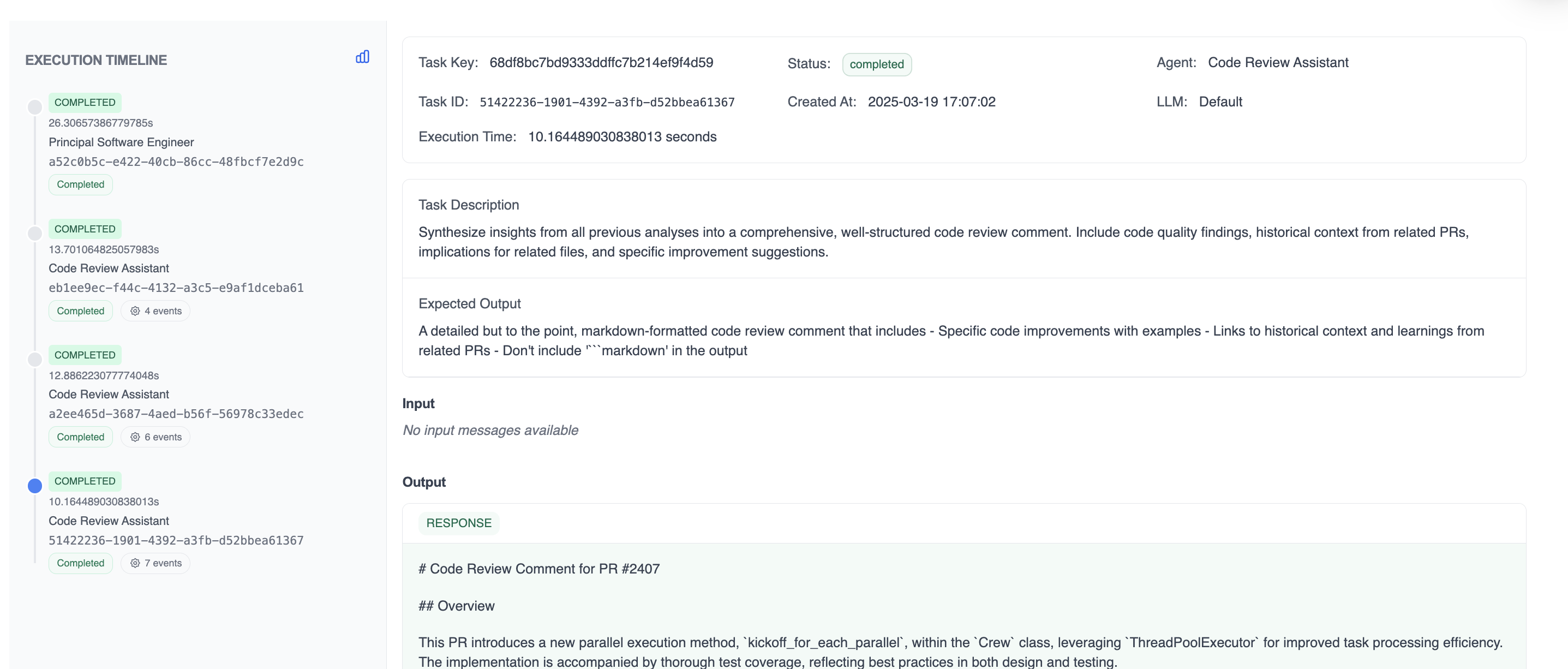
Task: Click the gear icon beside "4 events"
Action: click(135, 310)
